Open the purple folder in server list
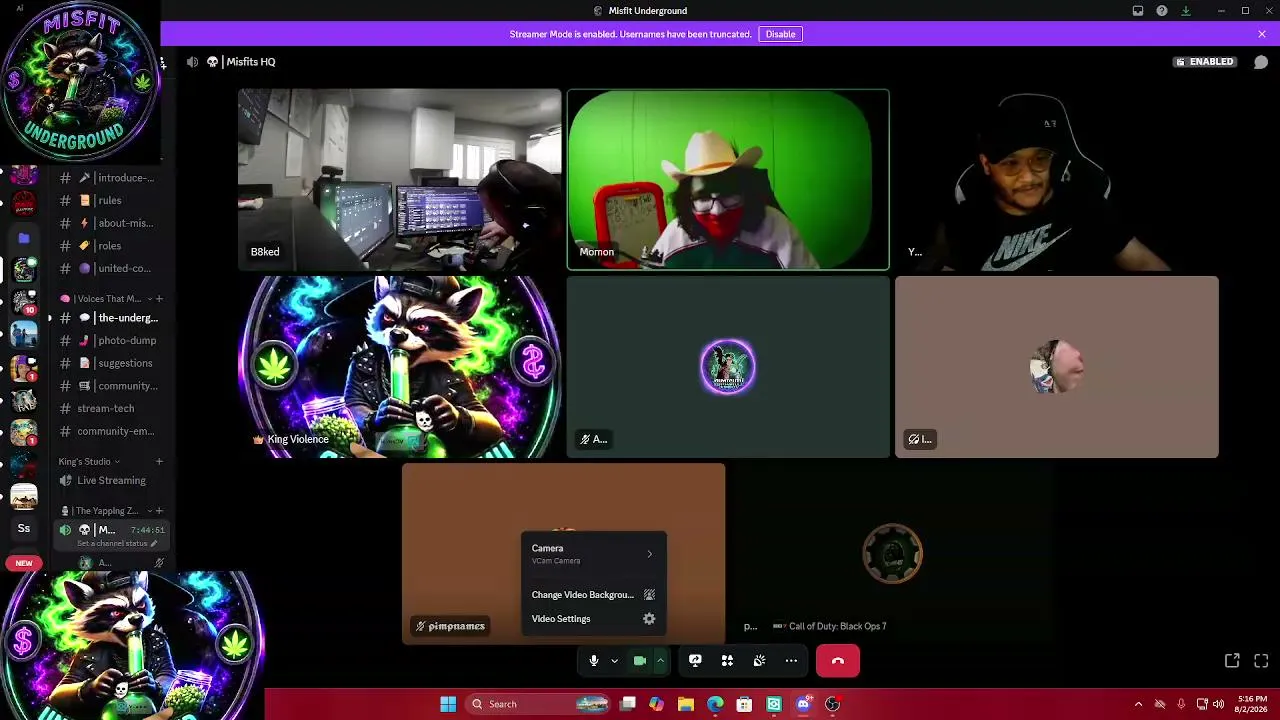This screenshot has height=720, width=1280. [x=24, y=238]
